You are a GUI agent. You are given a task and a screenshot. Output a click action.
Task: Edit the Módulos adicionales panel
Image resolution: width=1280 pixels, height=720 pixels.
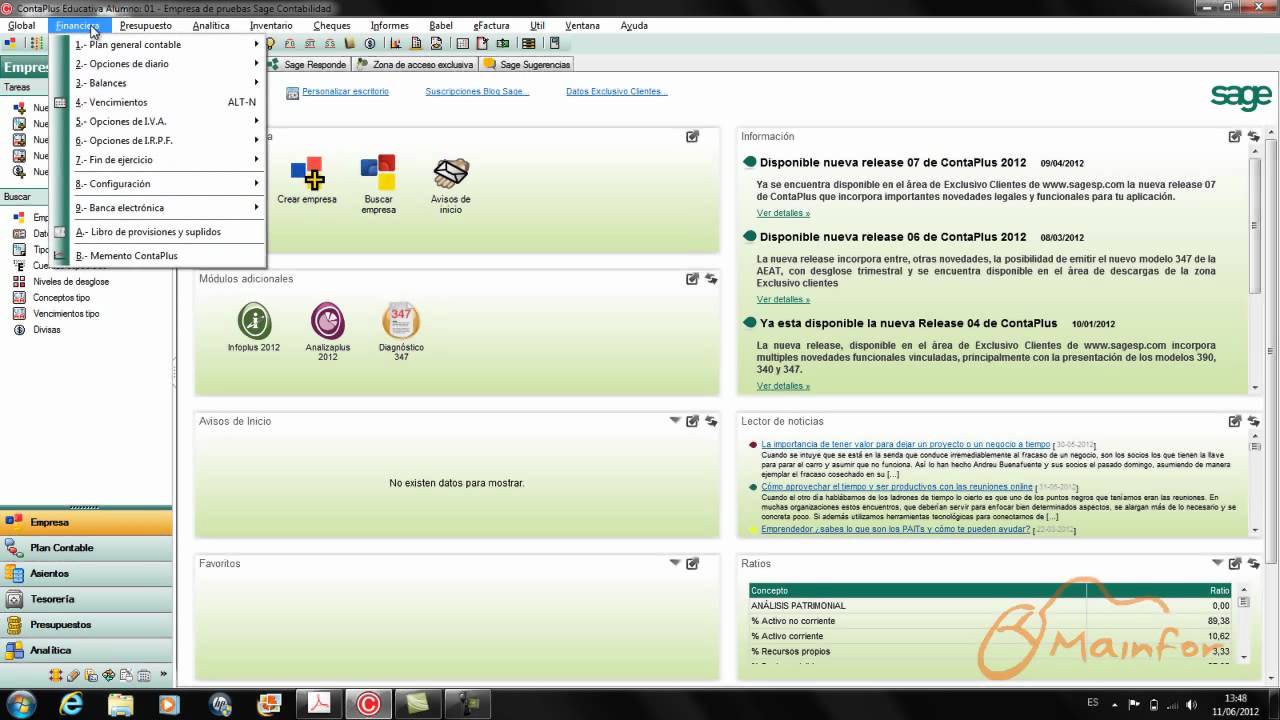coord(692,279)
